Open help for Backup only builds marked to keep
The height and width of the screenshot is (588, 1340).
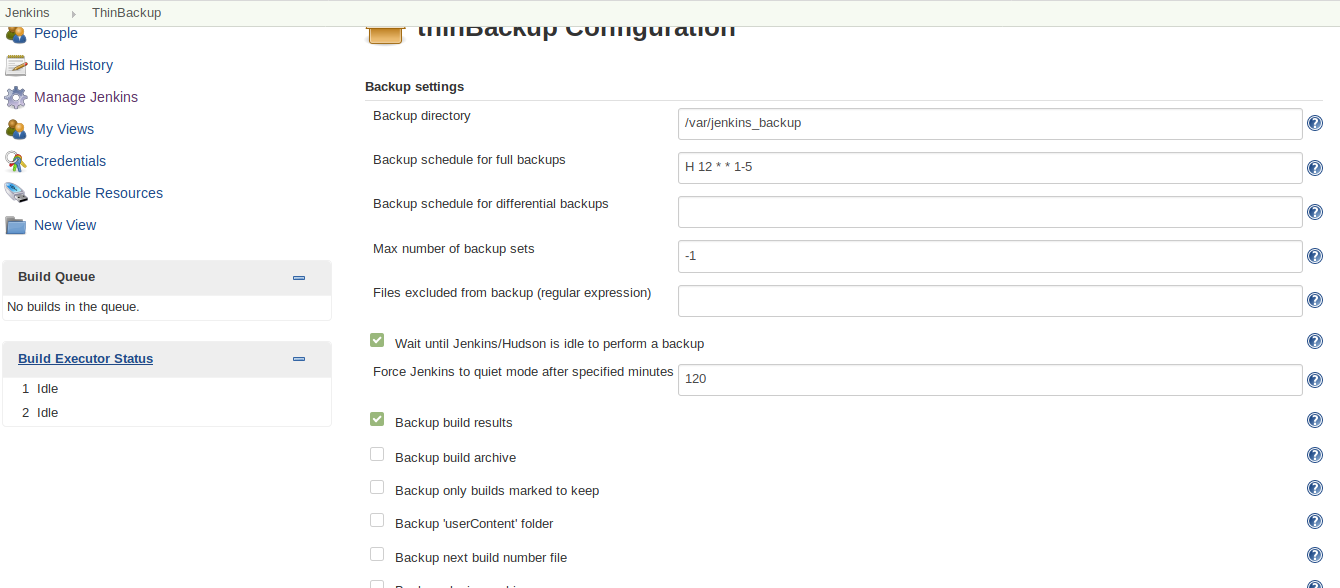(x=1315, y=488)
